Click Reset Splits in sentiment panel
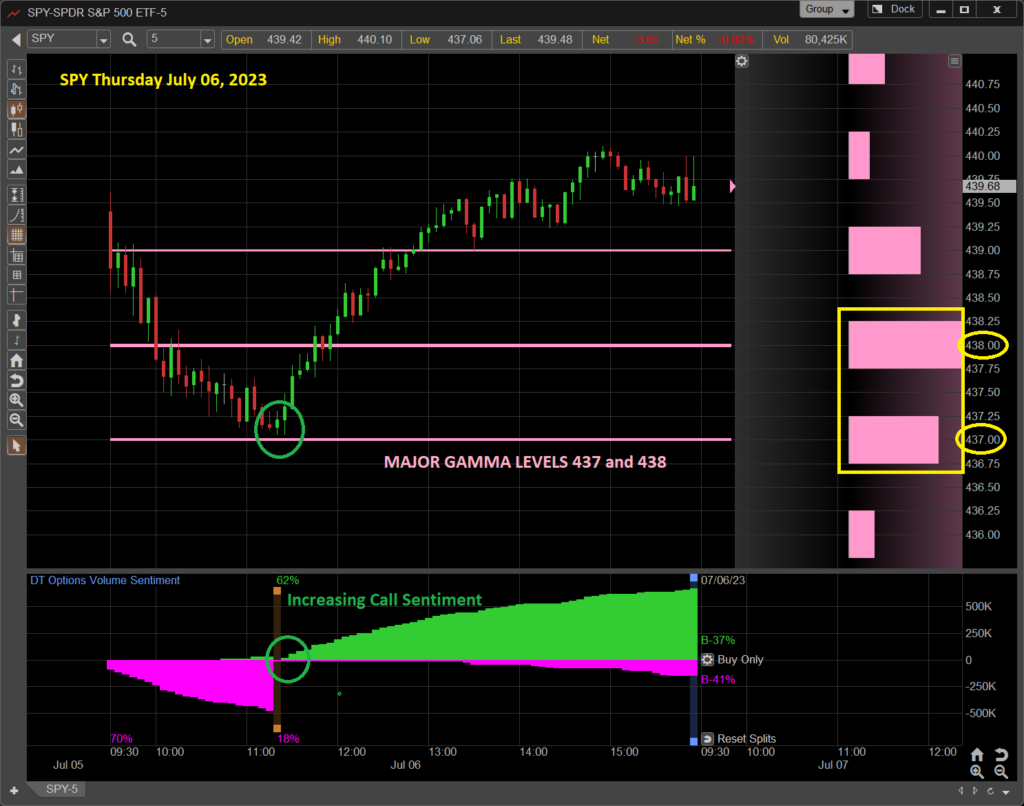The height and width of the screenshot is (806, 1024). [739, 739]
